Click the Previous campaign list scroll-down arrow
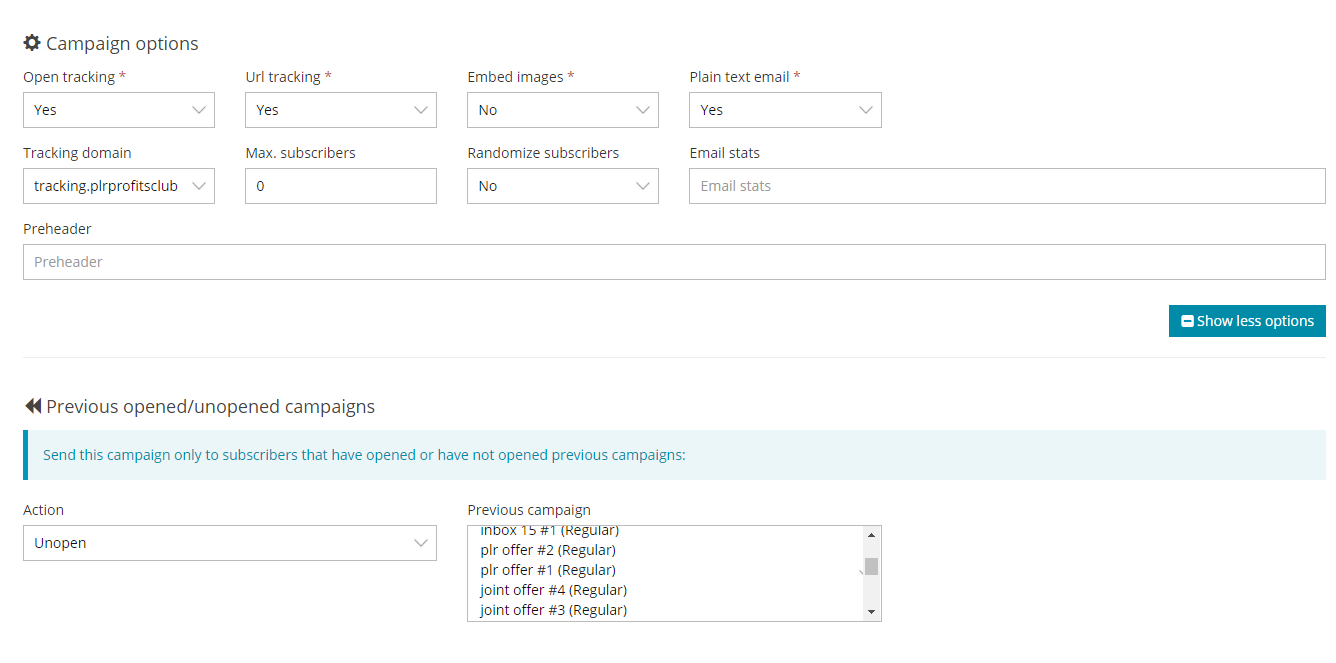The image size is (1336, 663). click(x=871, y=612)
